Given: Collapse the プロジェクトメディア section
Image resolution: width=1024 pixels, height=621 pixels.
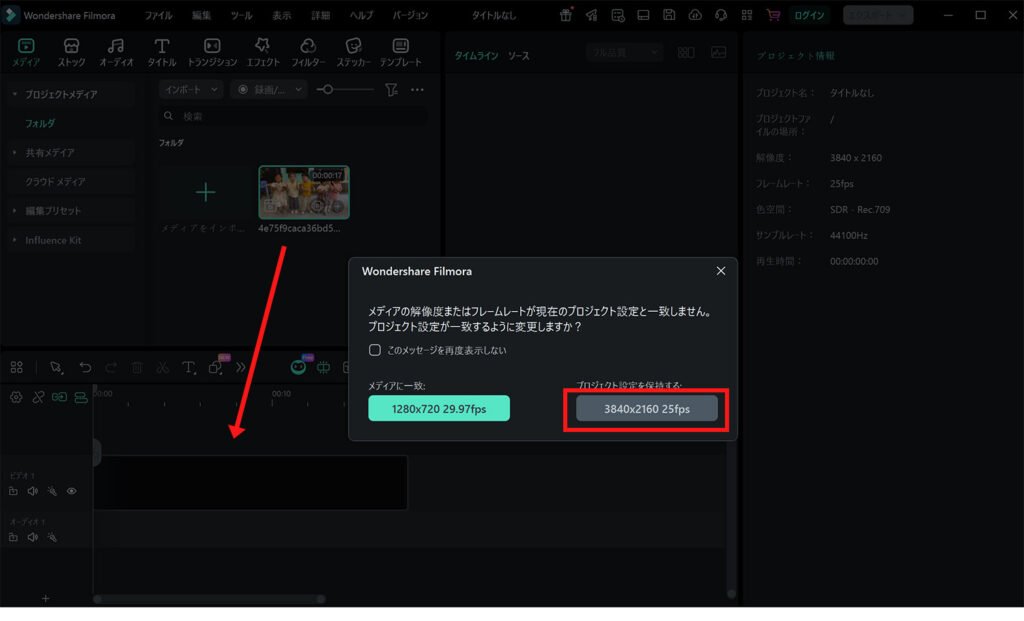Looking at the screenshot, I should pyautogui.click(x=14, y=91).
